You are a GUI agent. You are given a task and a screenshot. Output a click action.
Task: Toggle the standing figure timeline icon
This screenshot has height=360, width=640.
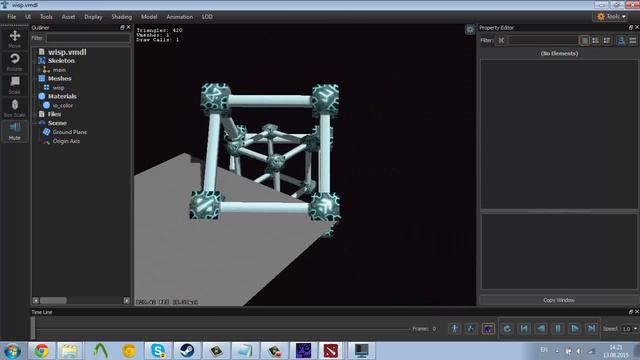[454, 329]
